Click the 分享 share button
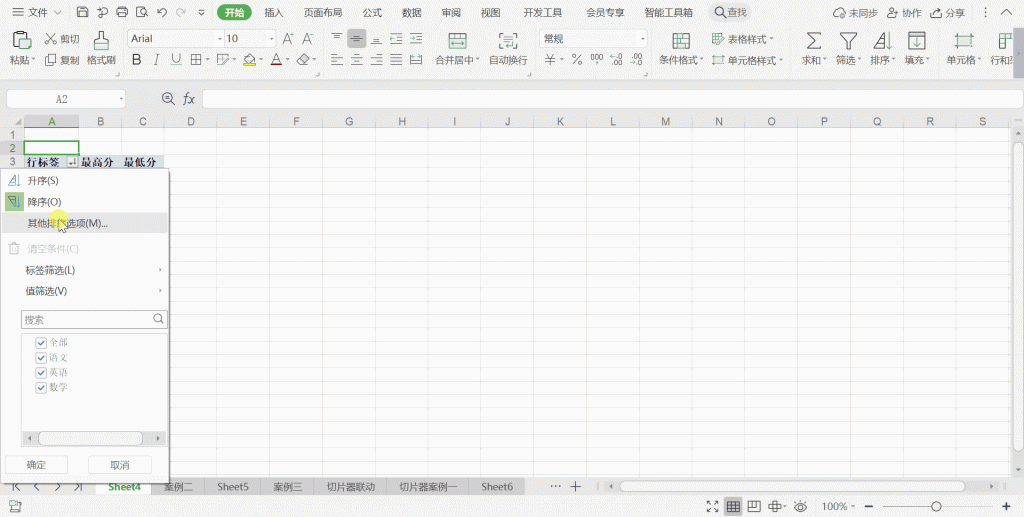Image resolution: width=1024 pixels, height=517 pixels. tap(948, 12)
